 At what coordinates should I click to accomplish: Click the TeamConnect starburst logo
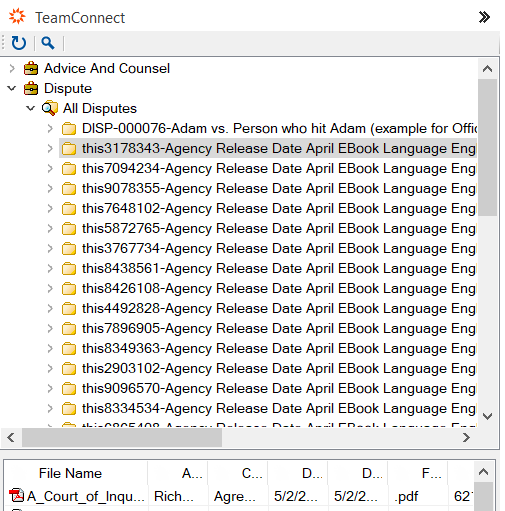tap(17, 17)
